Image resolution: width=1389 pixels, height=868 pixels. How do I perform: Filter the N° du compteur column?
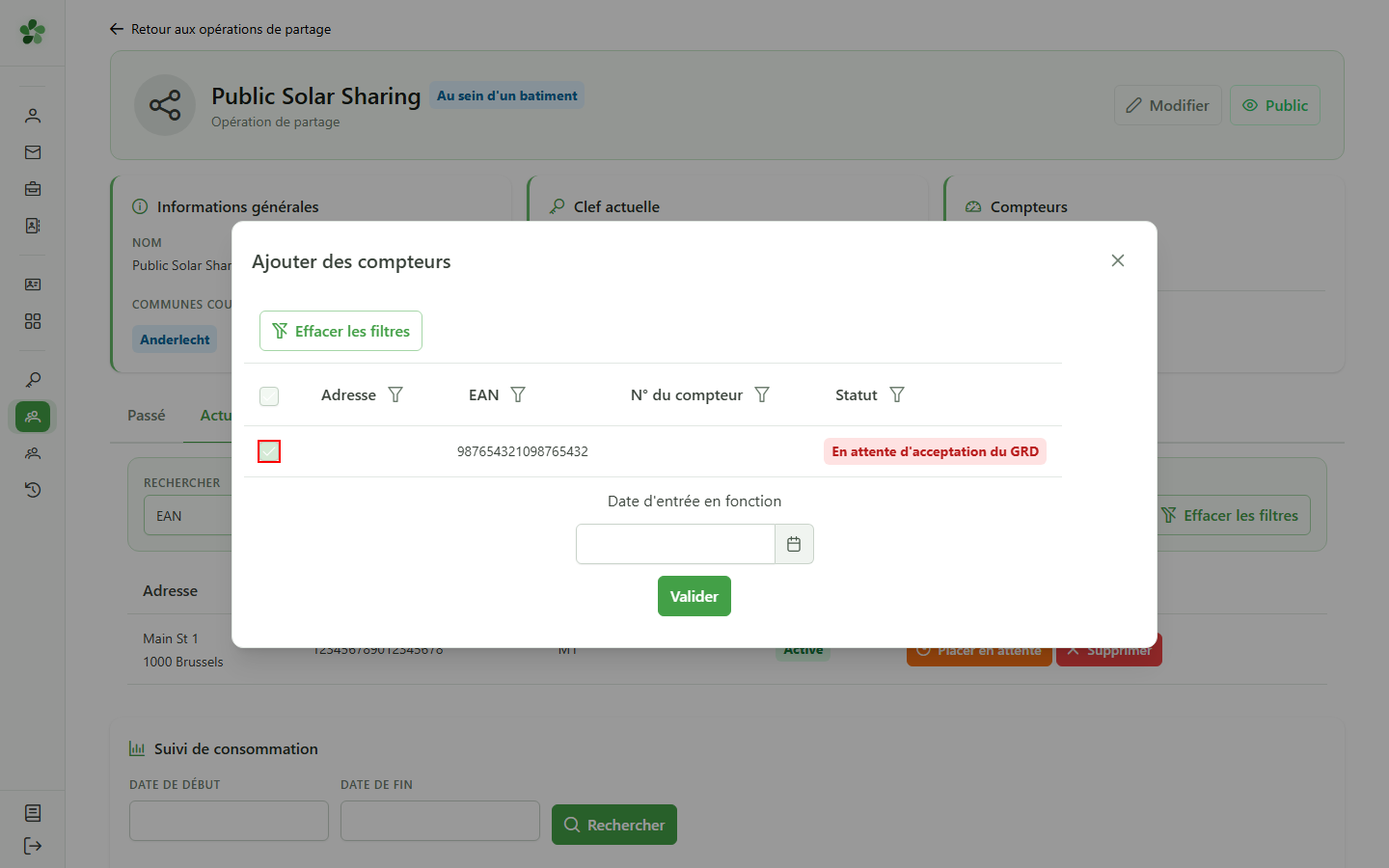762,394
